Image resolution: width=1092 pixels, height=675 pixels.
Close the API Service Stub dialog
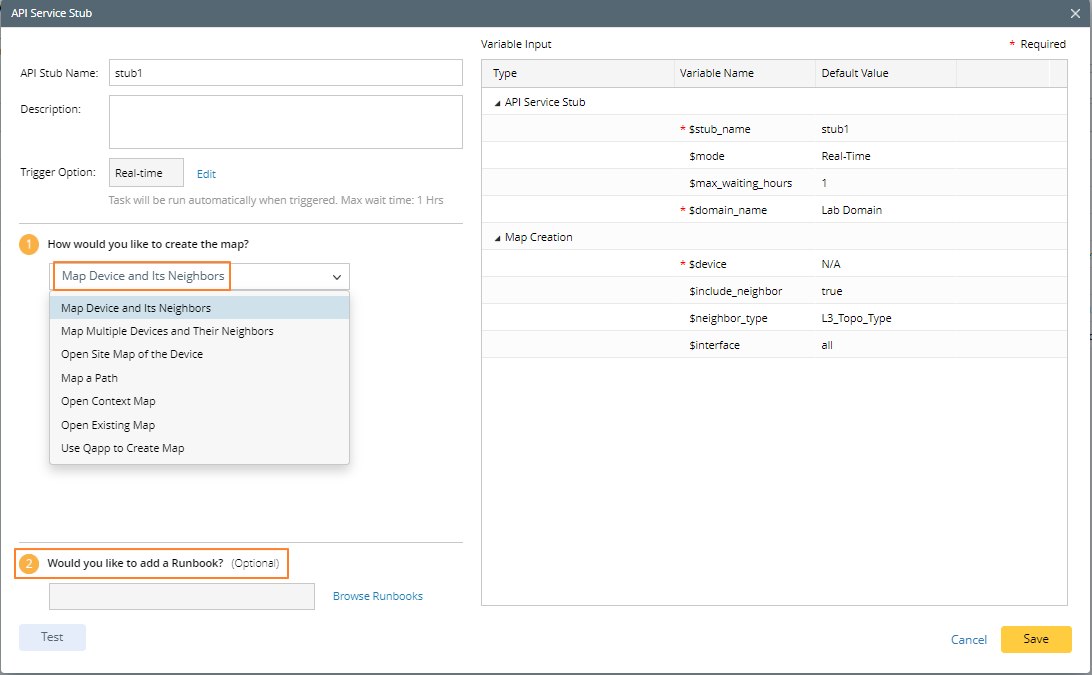click(1075, 13)
